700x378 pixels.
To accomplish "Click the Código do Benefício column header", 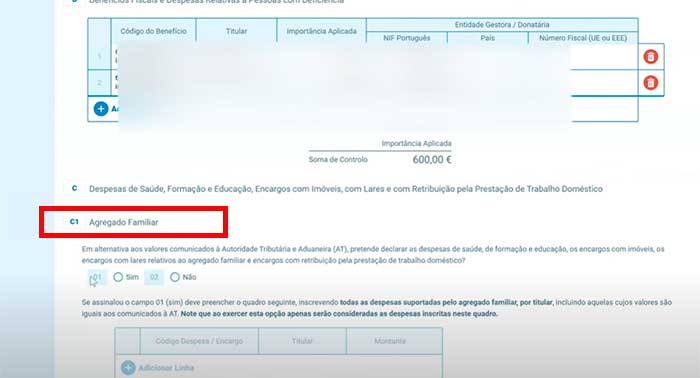I will pyautogui.click(x=154, y=31).
